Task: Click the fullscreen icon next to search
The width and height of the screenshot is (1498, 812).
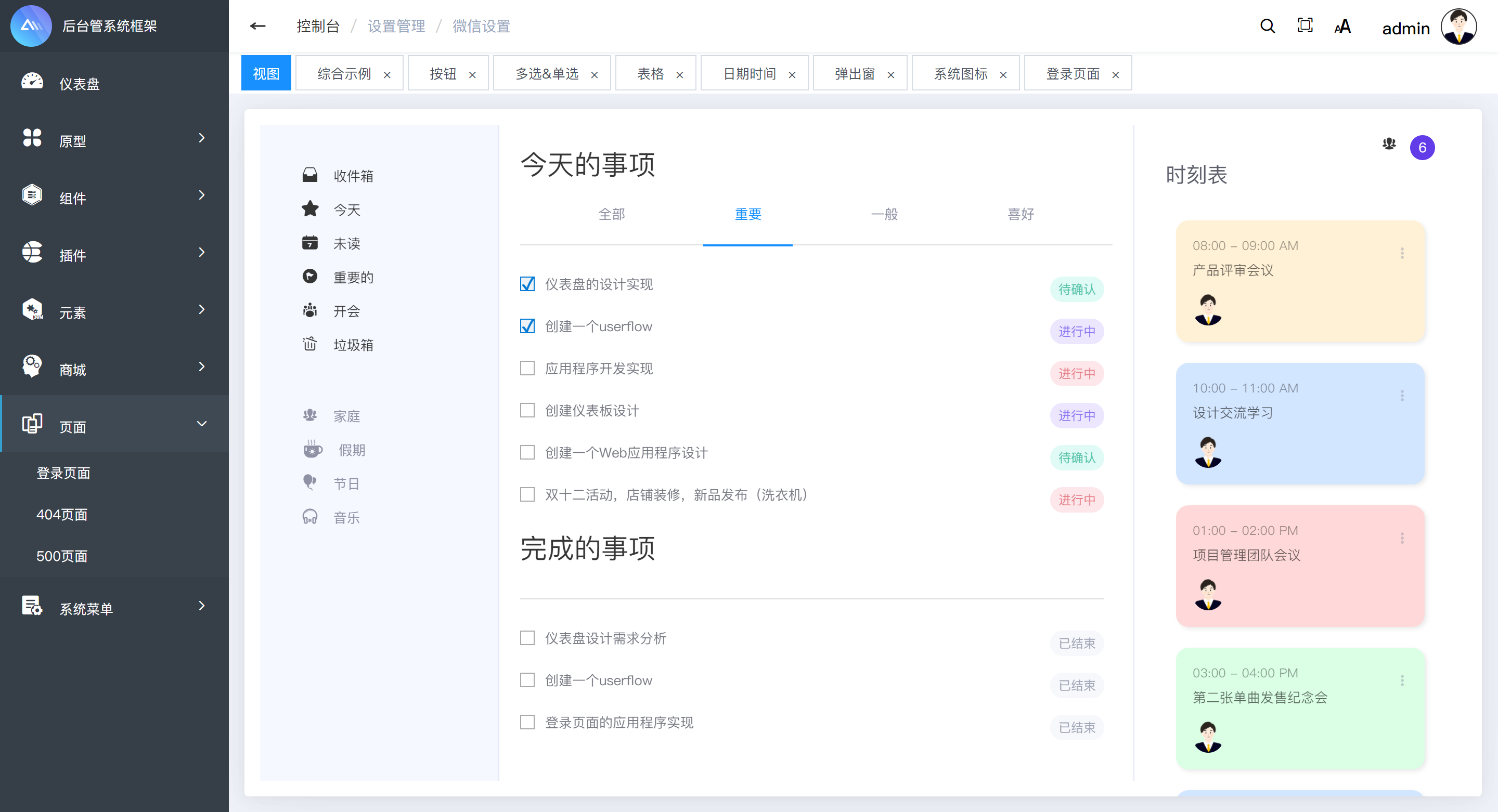Action: point(1305,26)
